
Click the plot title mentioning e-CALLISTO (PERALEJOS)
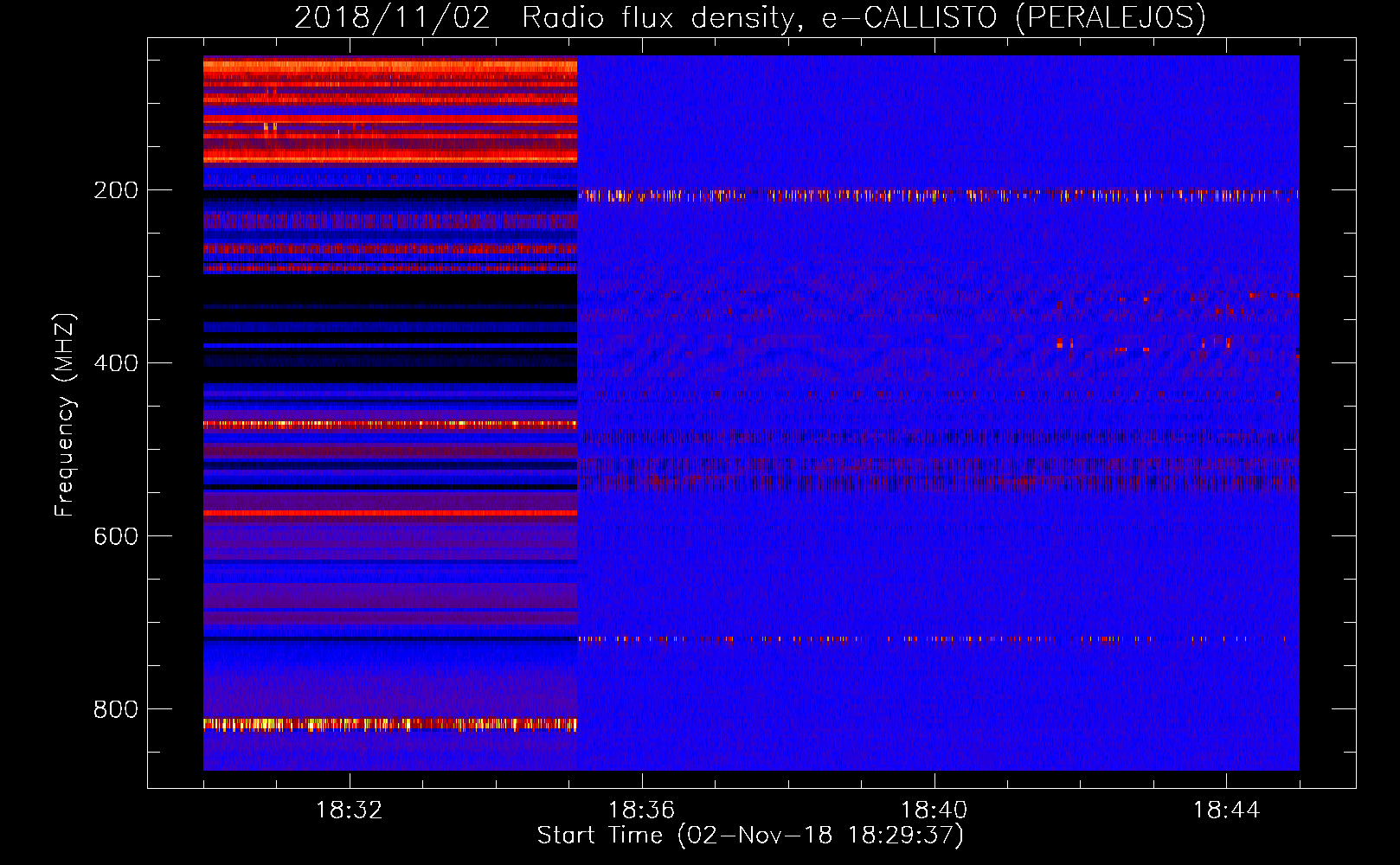pyautogui.click(x=750, y=17)
